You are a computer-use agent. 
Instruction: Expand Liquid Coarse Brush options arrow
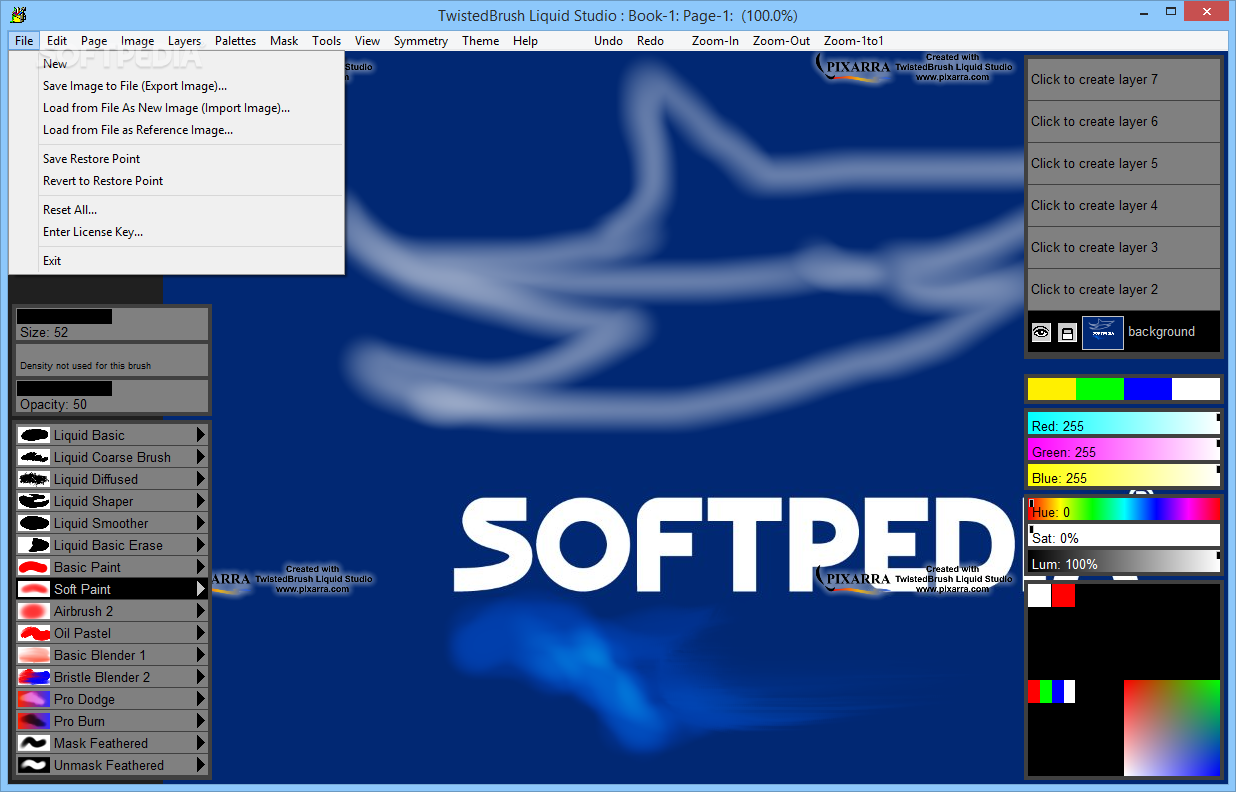[201, 457]
